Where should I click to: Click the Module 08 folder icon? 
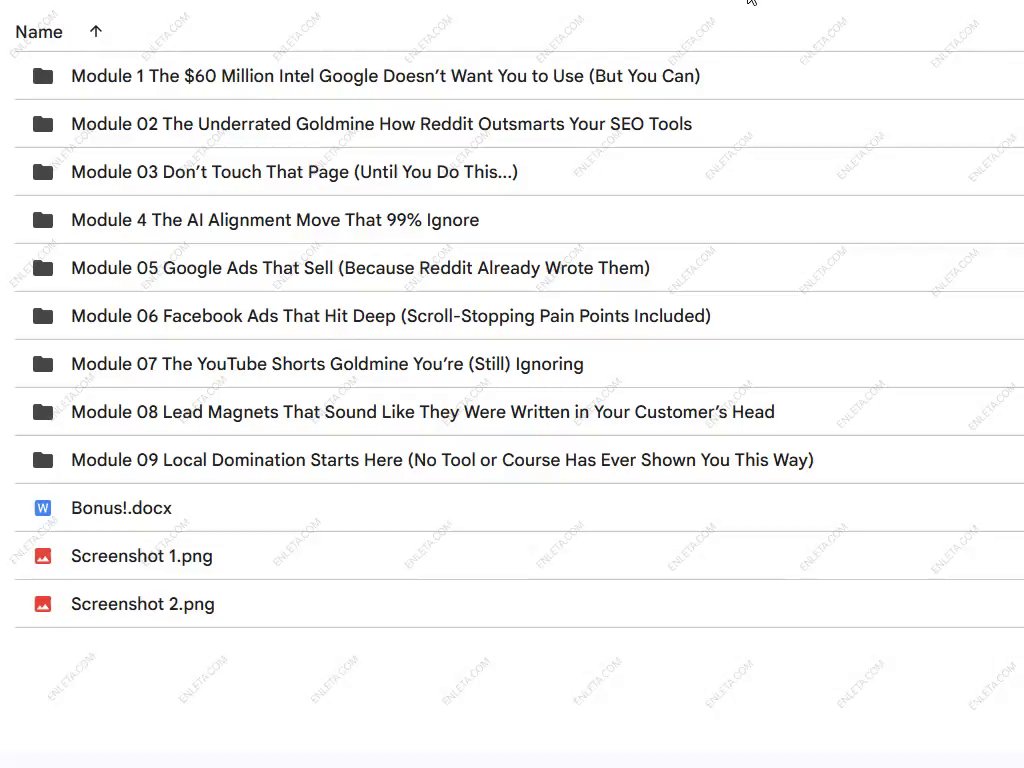tap(43, 412)
